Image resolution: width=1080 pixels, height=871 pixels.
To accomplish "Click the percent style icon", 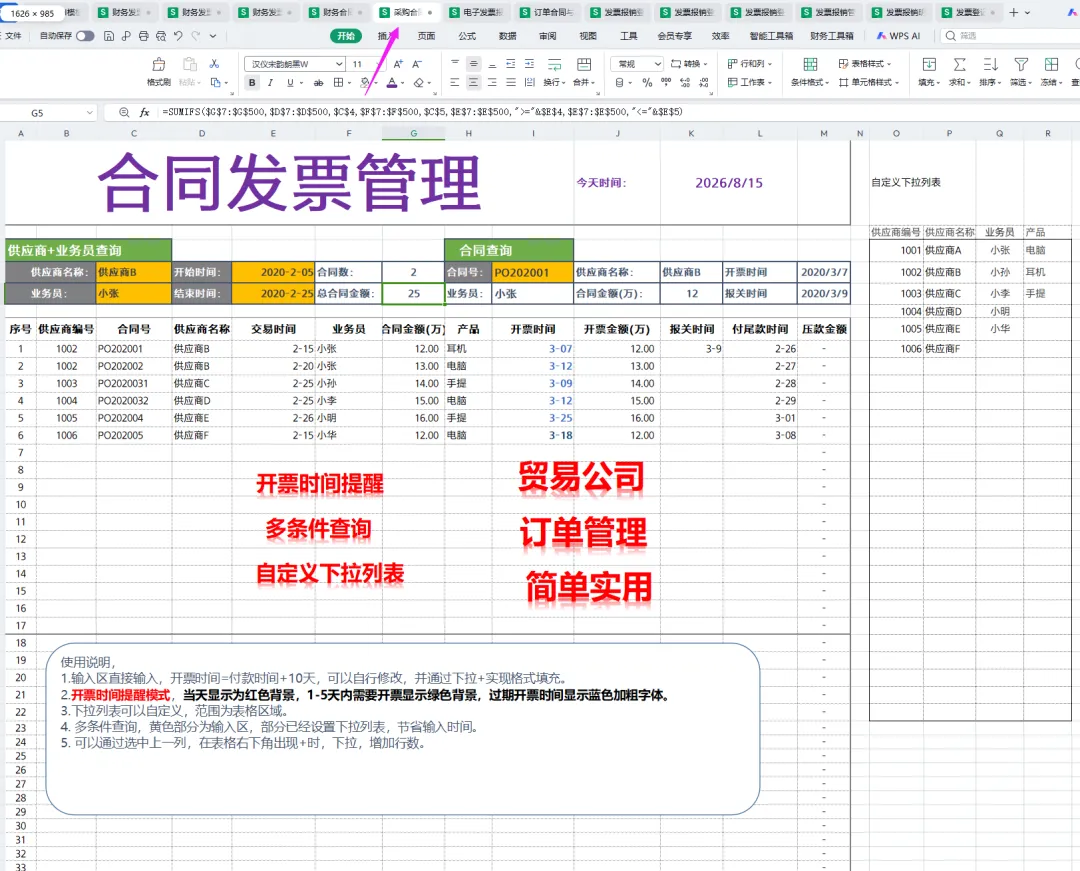I will click(647, 83).
